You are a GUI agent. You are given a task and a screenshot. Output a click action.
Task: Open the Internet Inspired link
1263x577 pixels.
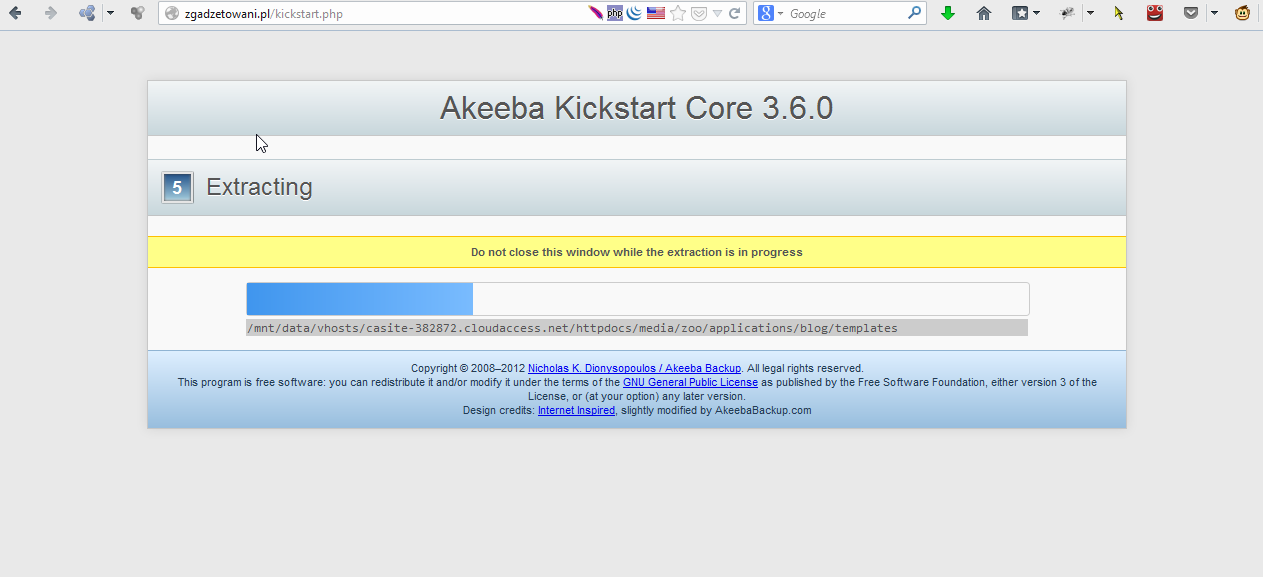tap(576, 410)
